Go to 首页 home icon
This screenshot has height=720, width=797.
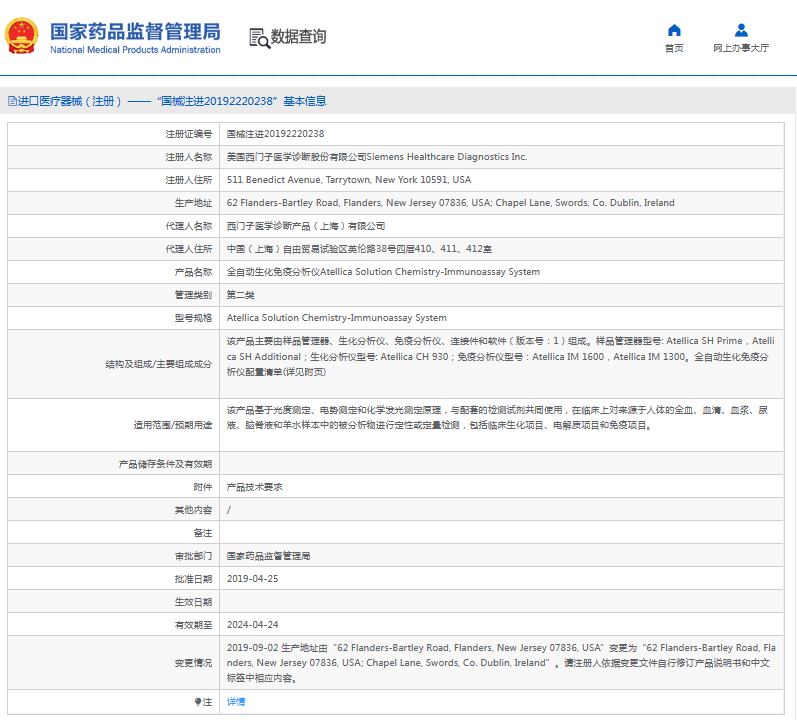[674, 30]
